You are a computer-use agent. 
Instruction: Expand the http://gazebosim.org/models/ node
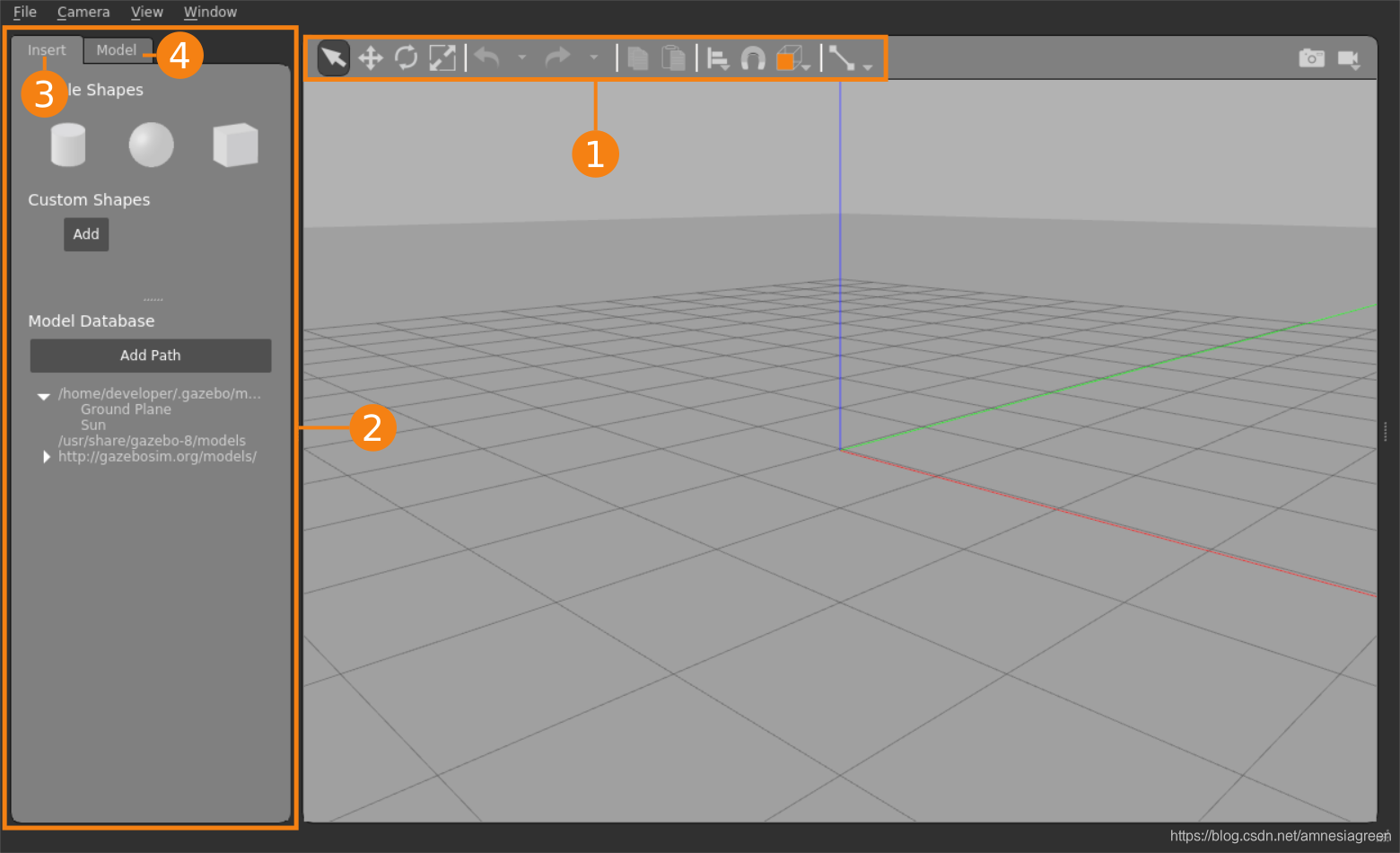pyautogui.click(x=47, y=457)
